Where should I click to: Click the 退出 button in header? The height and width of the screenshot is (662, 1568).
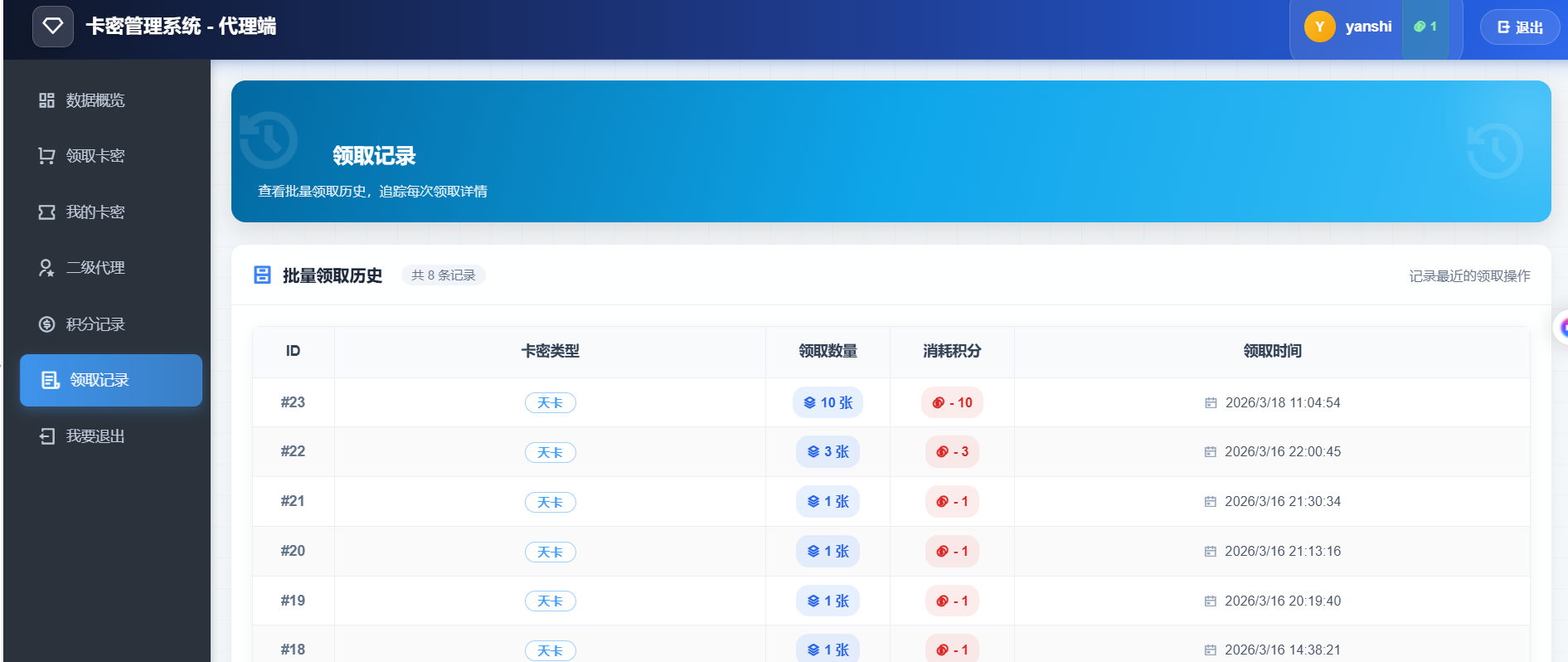1520,27
